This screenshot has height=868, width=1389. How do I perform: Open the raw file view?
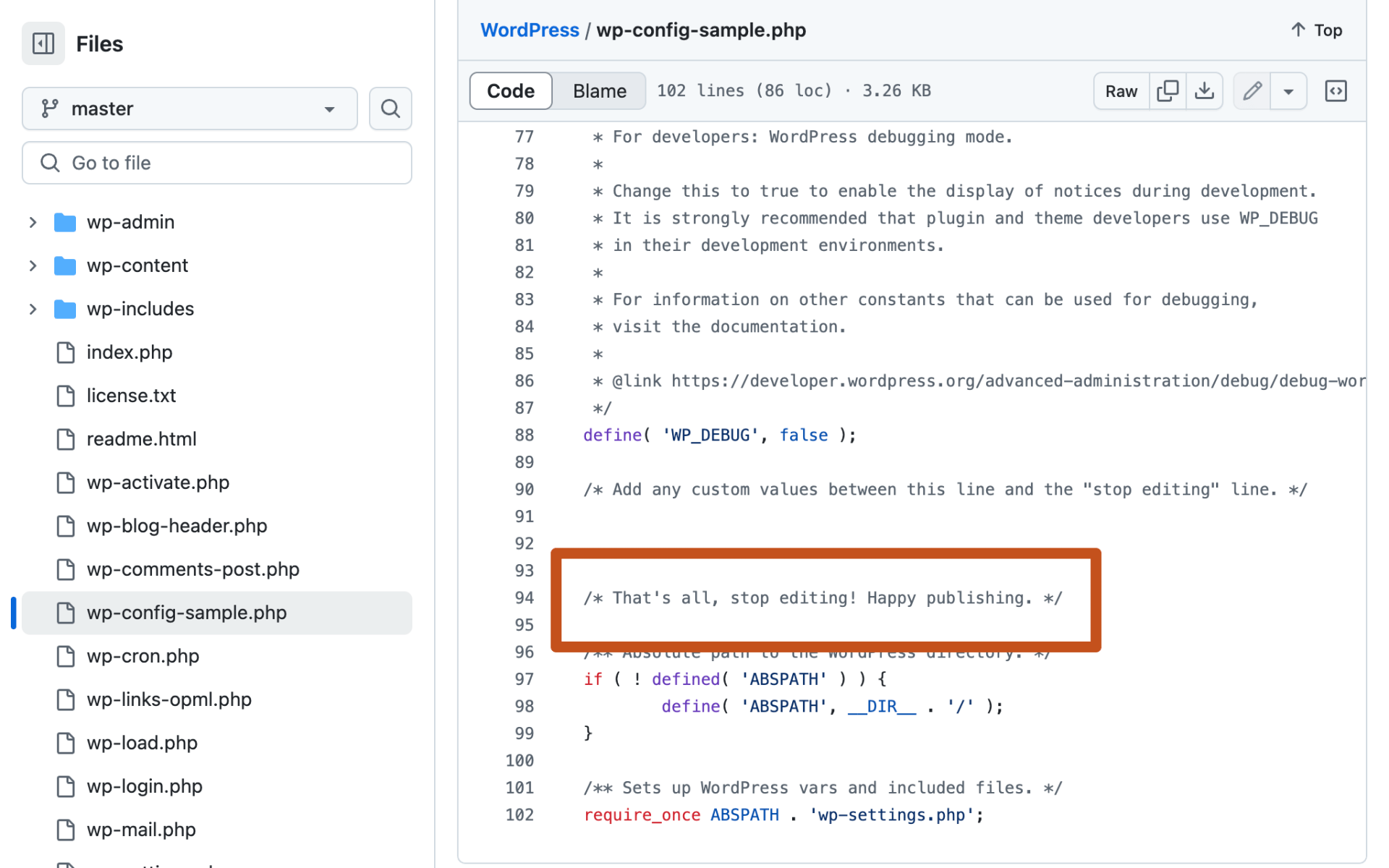coord(1120,90)
